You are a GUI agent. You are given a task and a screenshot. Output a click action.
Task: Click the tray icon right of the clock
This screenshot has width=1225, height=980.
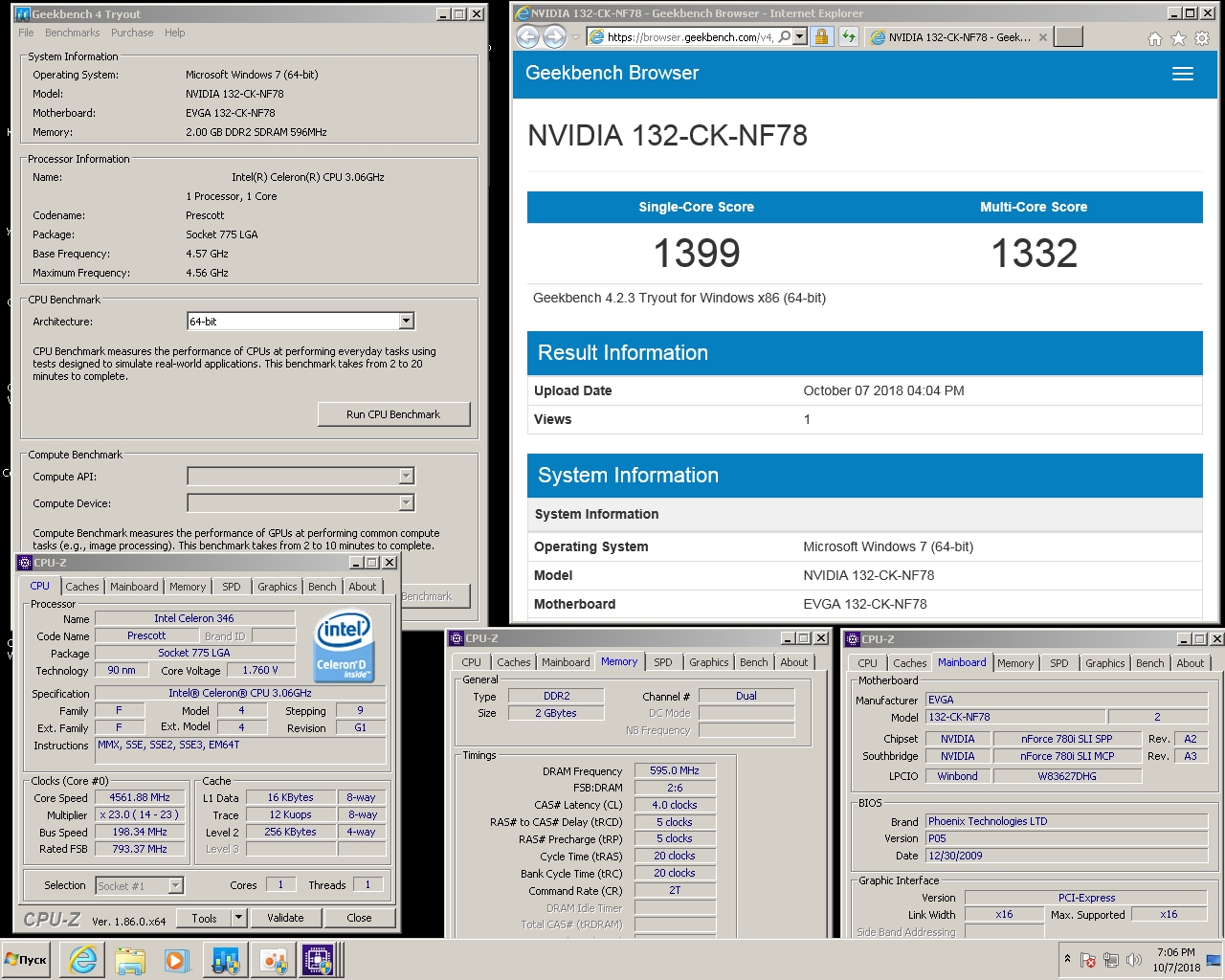pyautogui.click(x=1214, y=960)
